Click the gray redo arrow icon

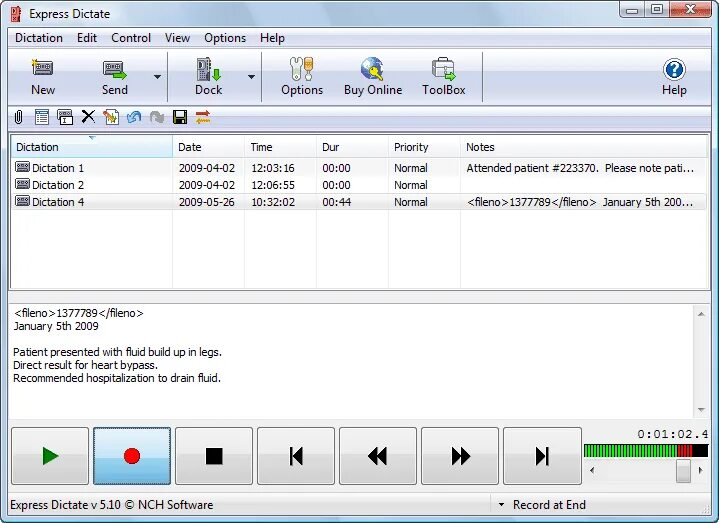157,117
